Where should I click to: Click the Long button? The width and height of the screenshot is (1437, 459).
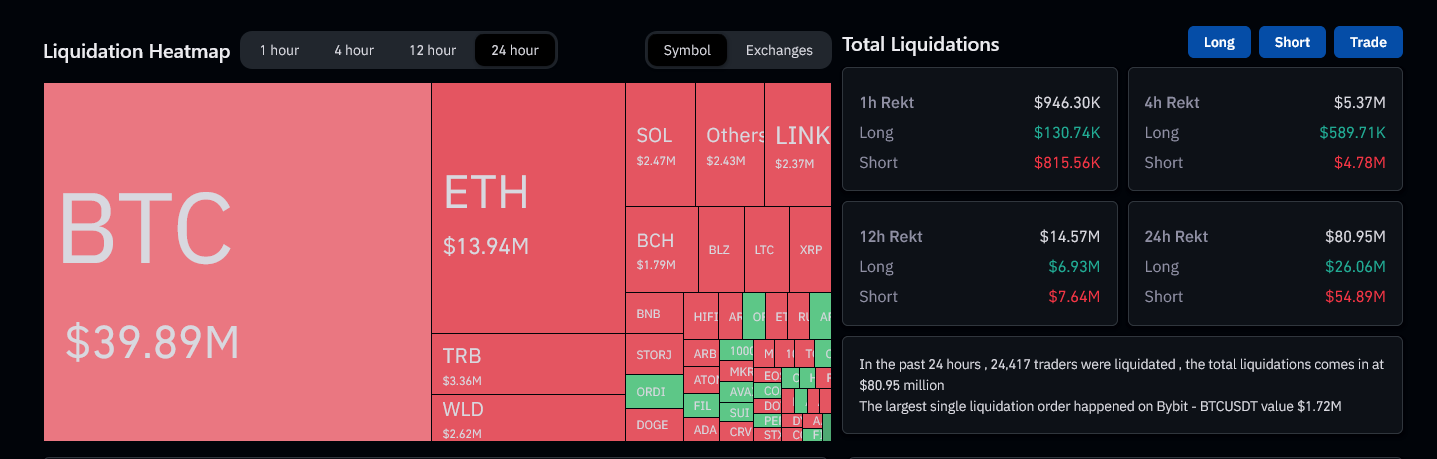(x=1219, y=42)
